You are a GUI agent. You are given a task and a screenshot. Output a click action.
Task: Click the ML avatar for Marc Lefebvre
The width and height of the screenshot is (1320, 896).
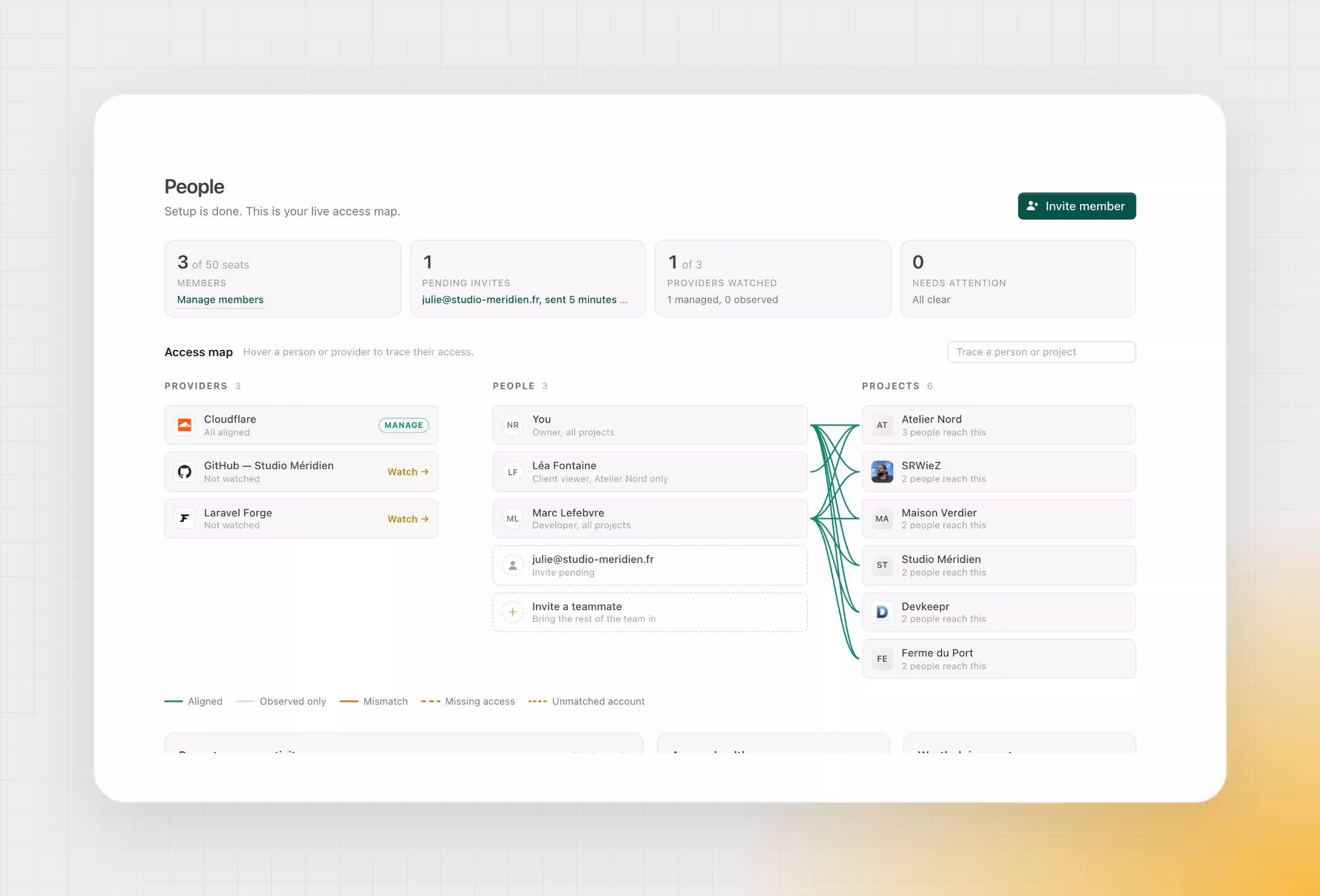[513, 518]
